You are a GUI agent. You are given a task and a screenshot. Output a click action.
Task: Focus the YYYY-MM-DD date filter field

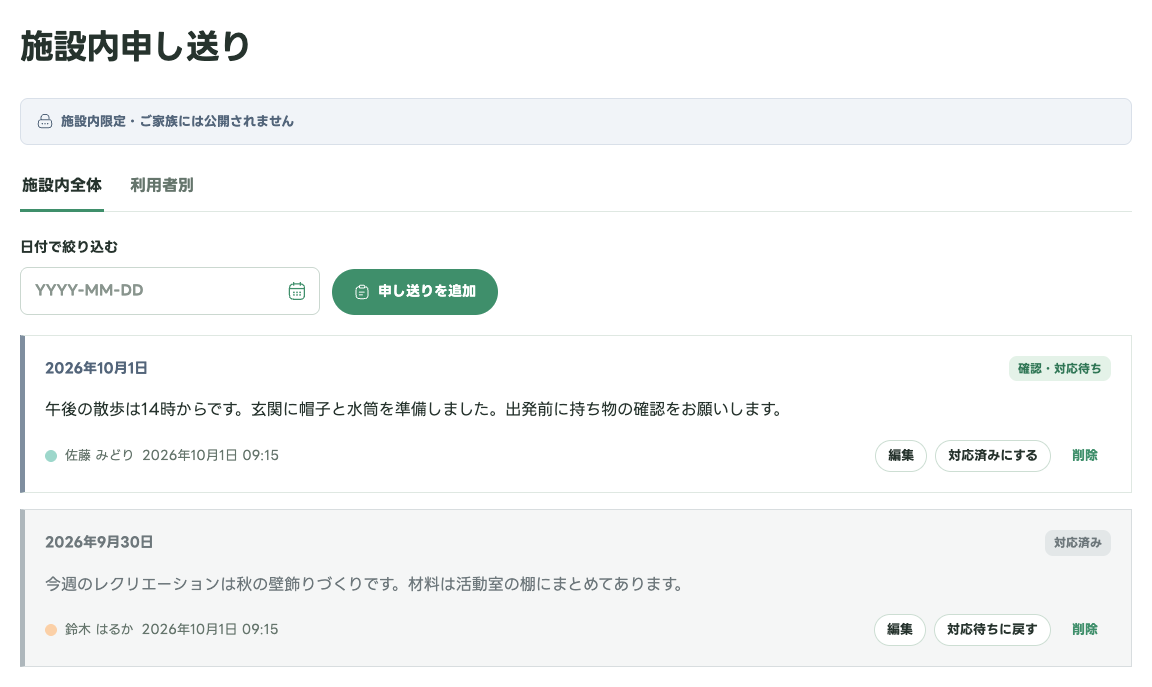170,291
